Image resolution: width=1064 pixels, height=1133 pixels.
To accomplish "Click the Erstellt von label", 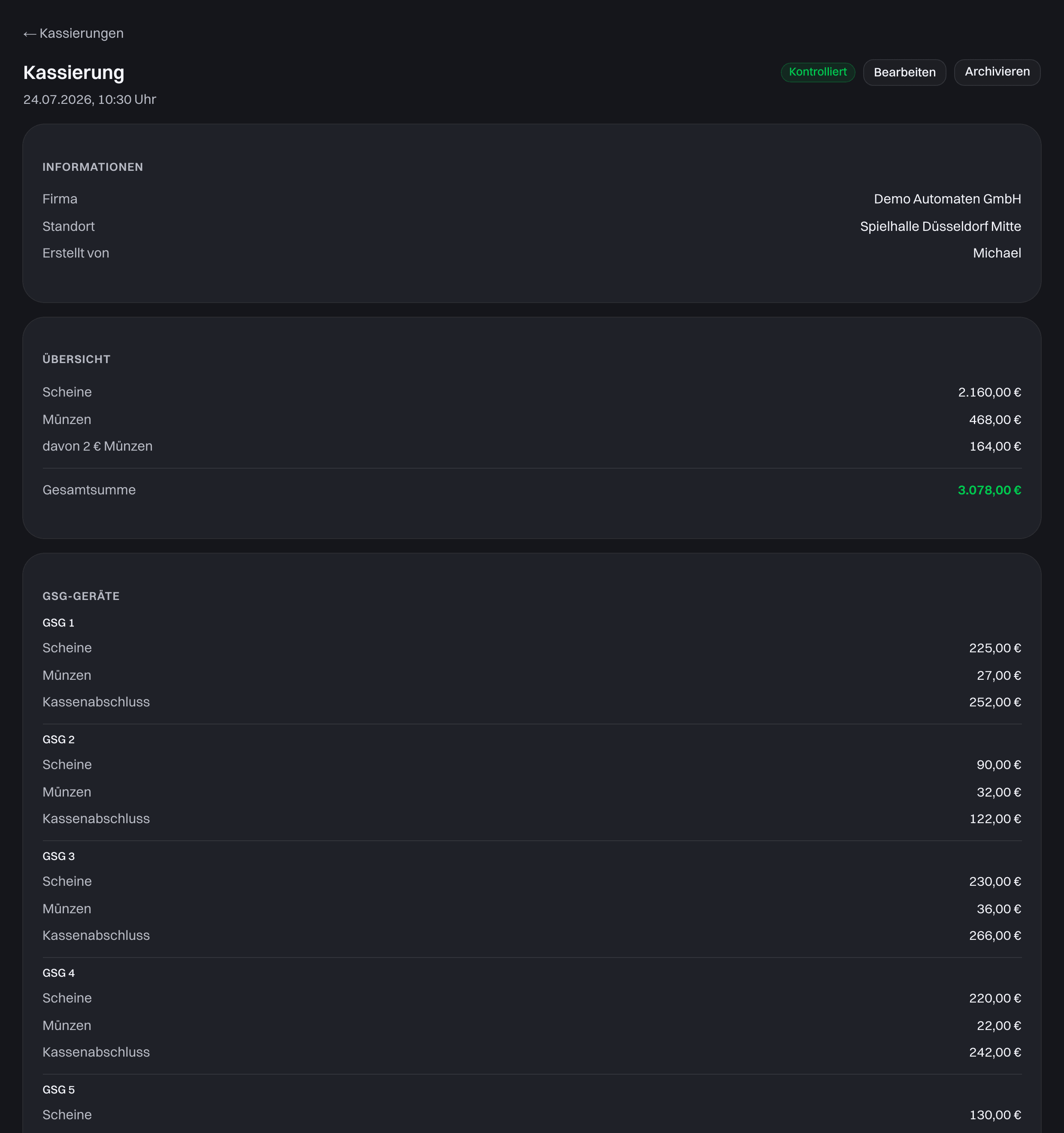I will (x=76, y=253).
